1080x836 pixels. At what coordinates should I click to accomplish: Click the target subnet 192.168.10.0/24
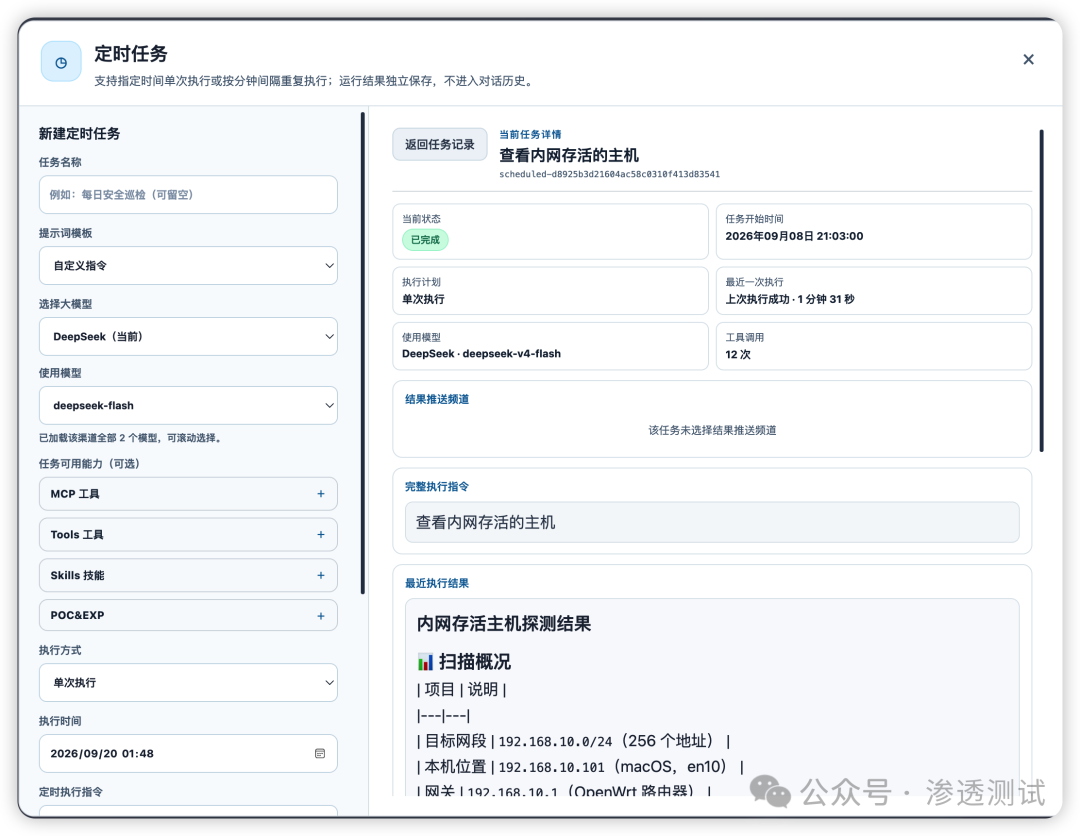click(555, 742)
